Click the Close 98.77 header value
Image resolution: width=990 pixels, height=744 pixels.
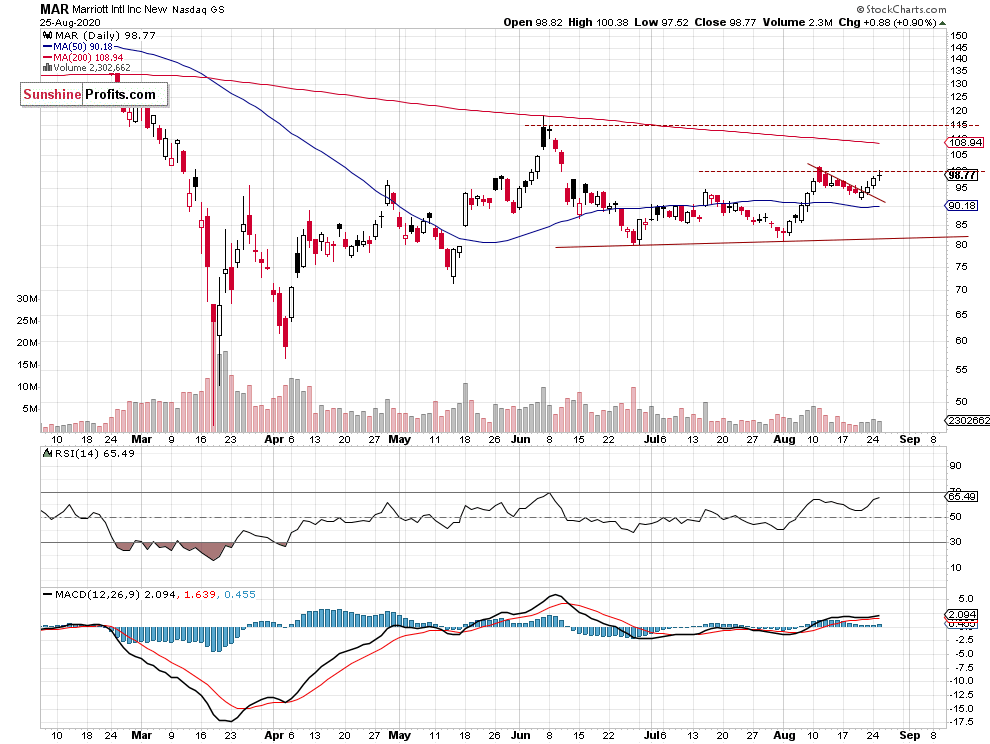pos(725,22)
